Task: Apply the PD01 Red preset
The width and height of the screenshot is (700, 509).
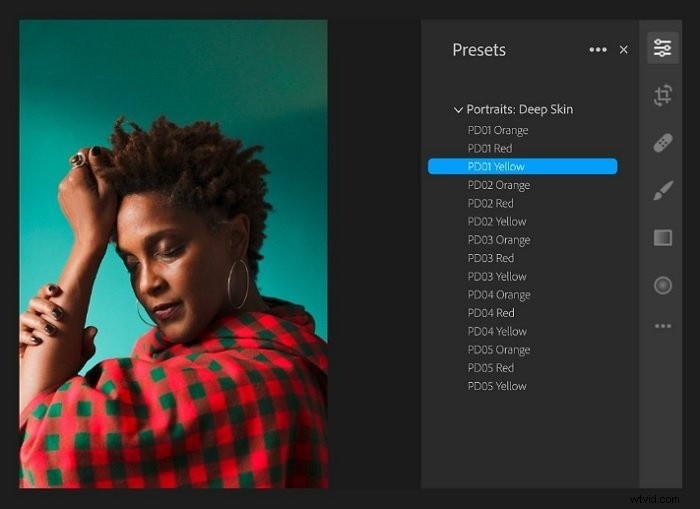Action: click(490, 148)
